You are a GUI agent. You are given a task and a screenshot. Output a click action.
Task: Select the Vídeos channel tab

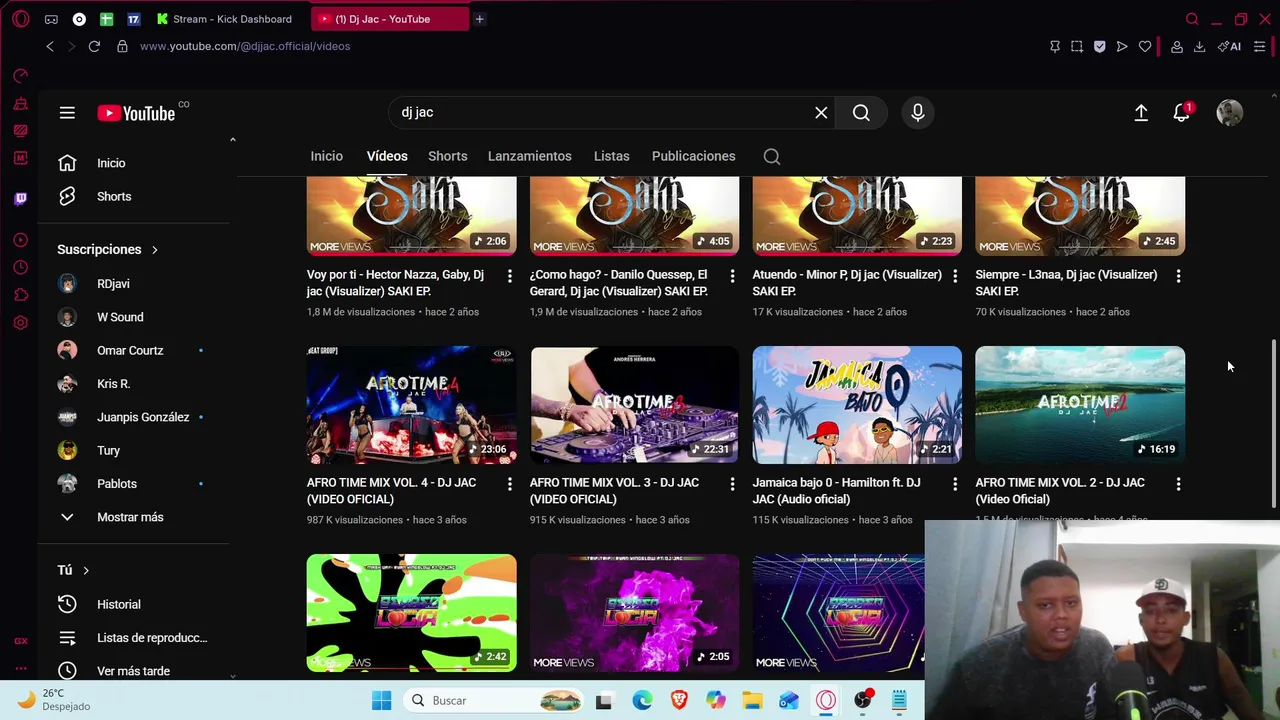point(387,156)
